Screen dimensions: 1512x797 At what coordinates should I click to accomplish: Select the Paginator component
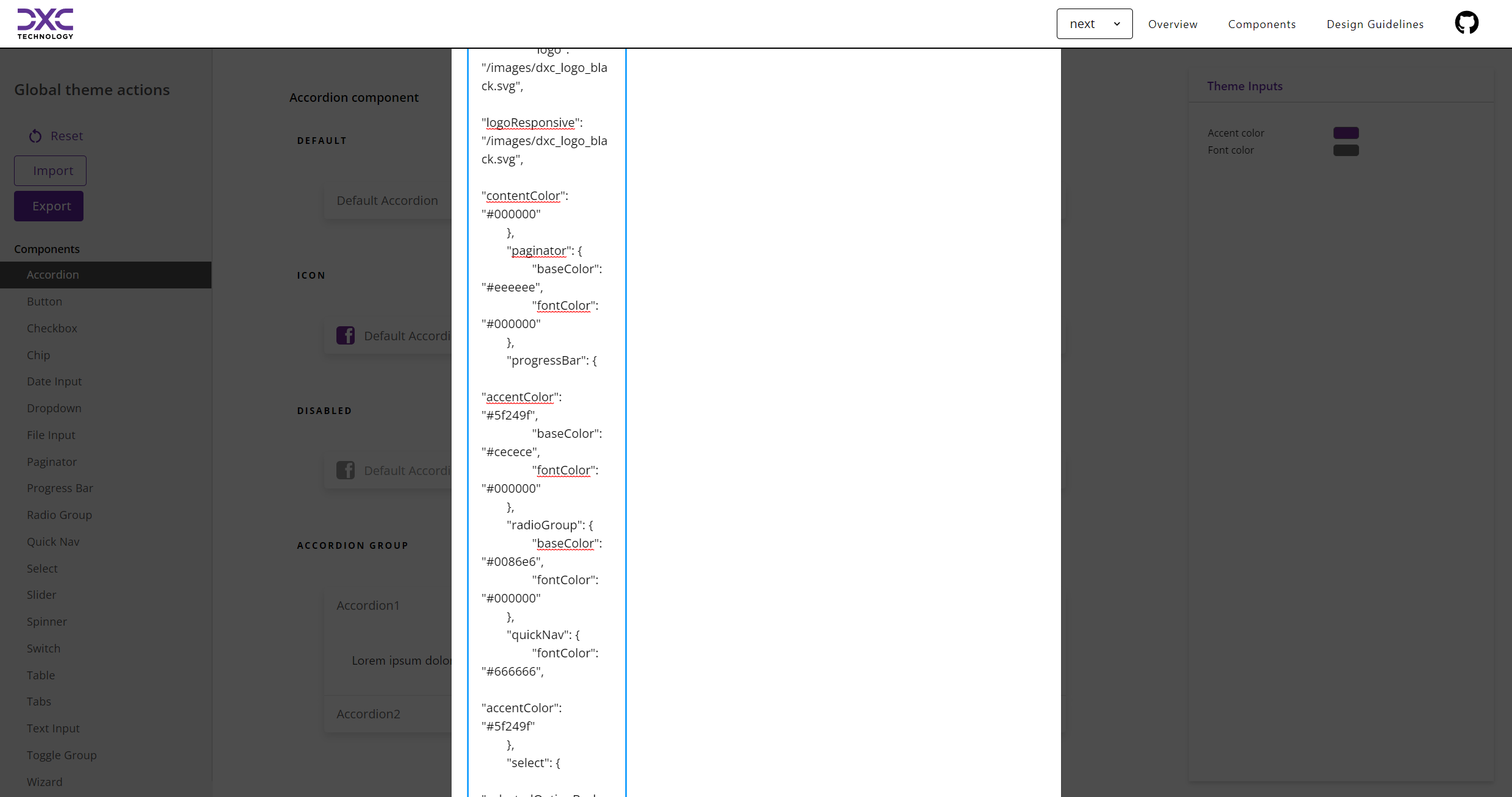(x=51, y=462)
